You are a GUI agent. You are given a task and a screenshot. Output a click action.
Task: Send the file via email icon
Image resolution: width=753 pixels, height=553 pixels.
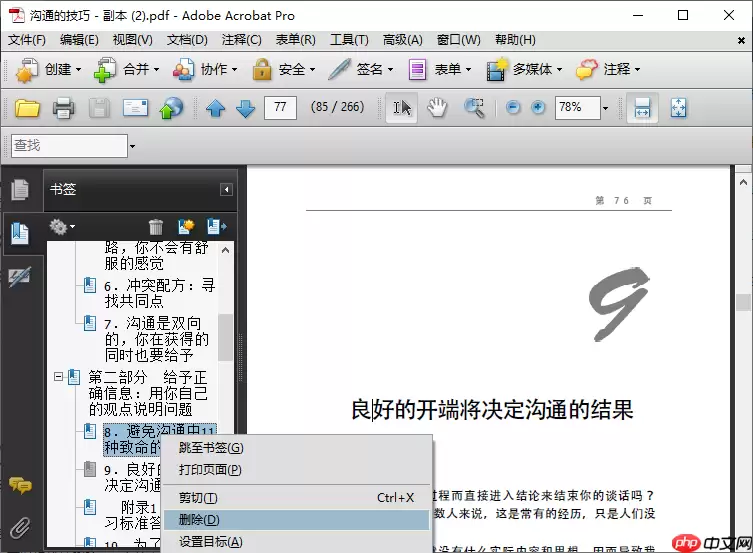click(135, 108)
